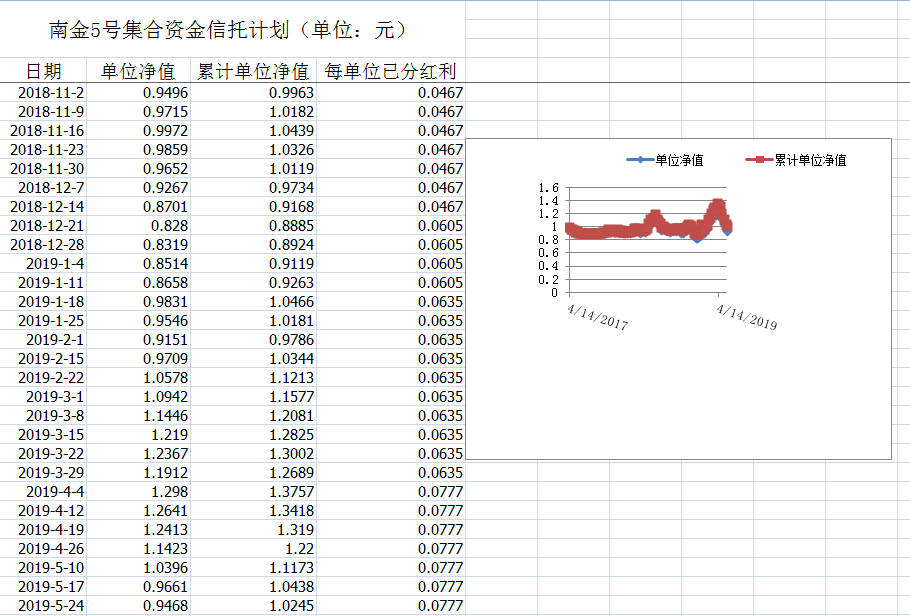
Task: Click net value cell 0.9496
Action: click(x=139, y=93)
